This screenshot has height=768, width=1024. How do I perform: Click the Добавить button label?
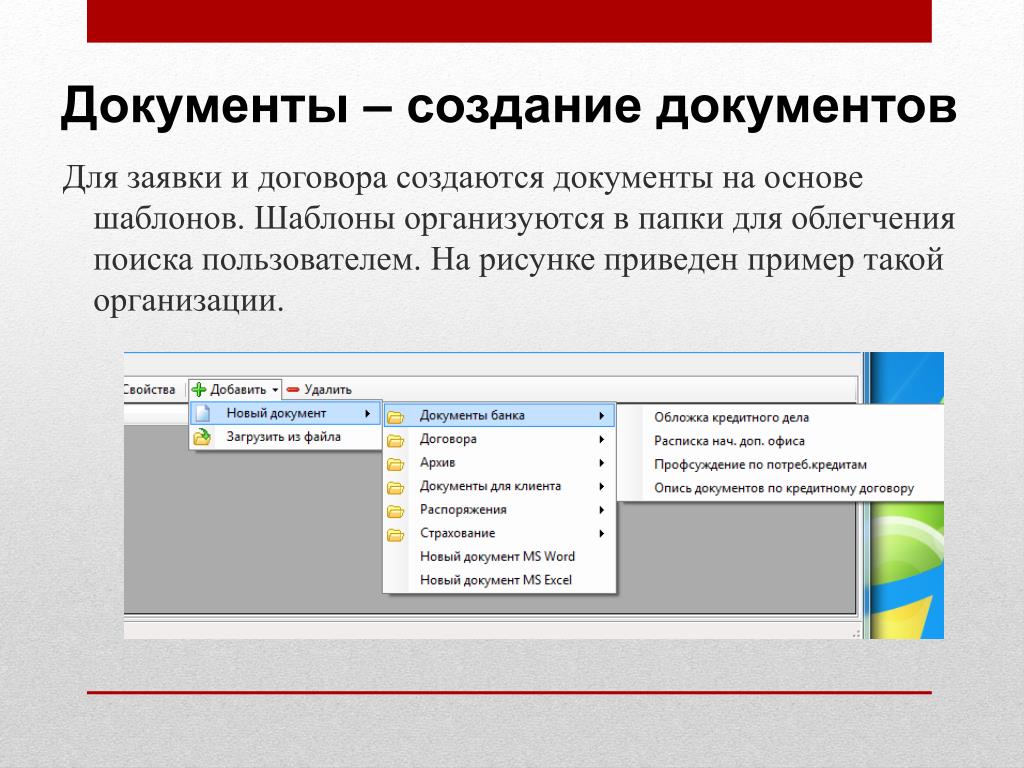238,390
